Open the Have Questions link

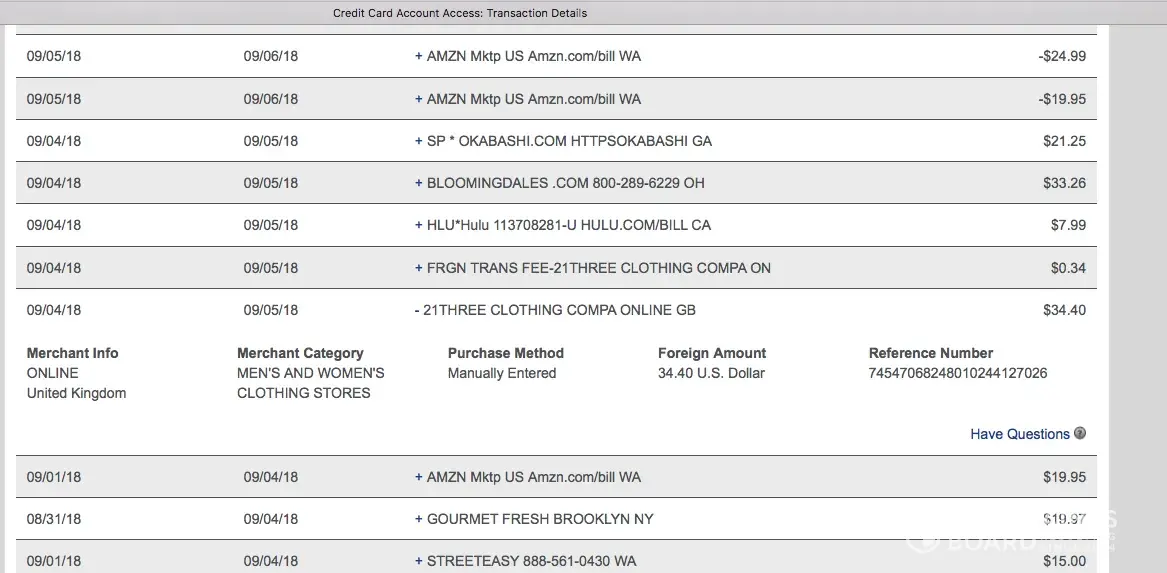coord(1019,434)
